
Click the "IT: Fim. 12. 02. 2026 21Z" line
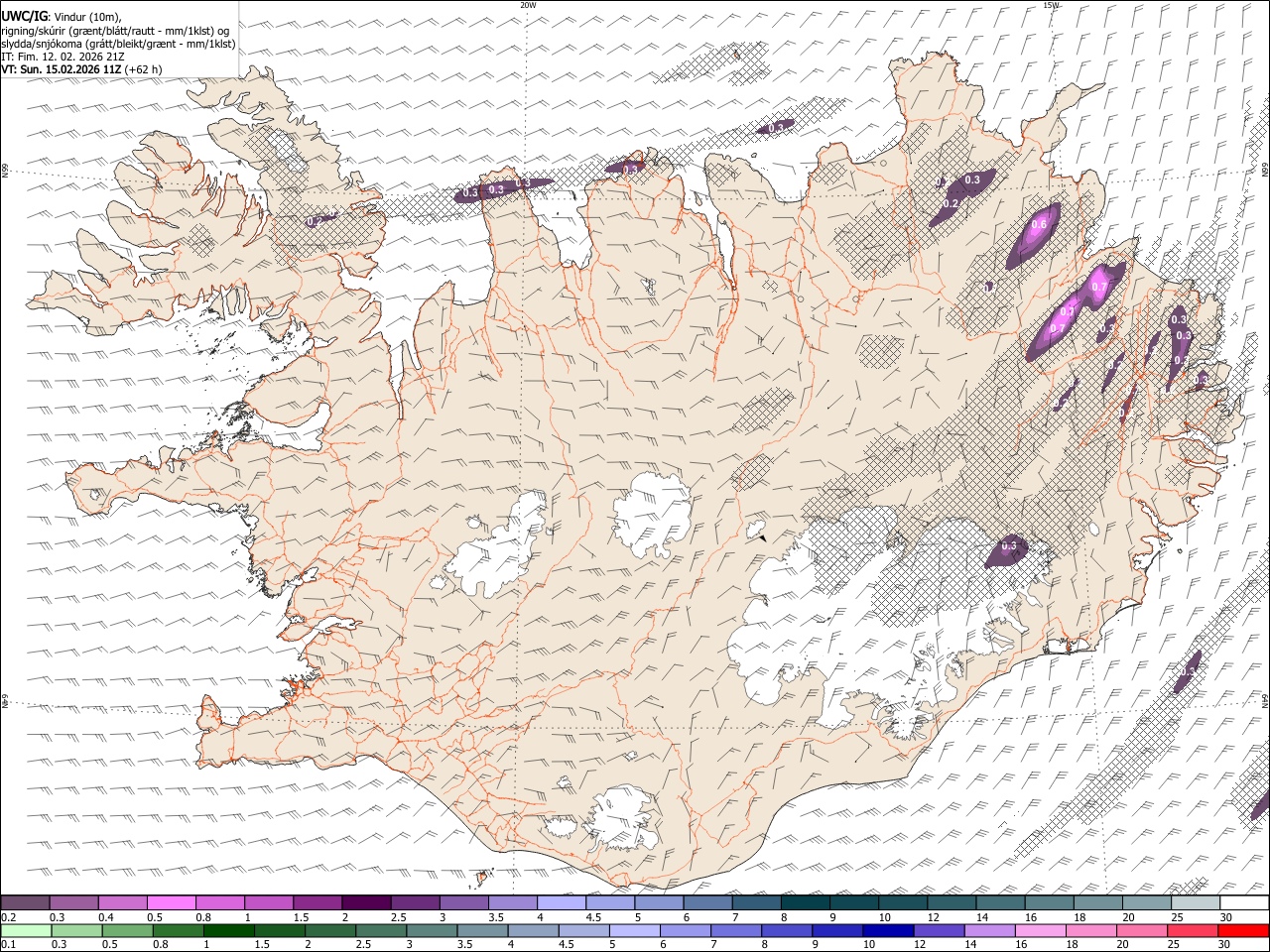tap(63, 57)
